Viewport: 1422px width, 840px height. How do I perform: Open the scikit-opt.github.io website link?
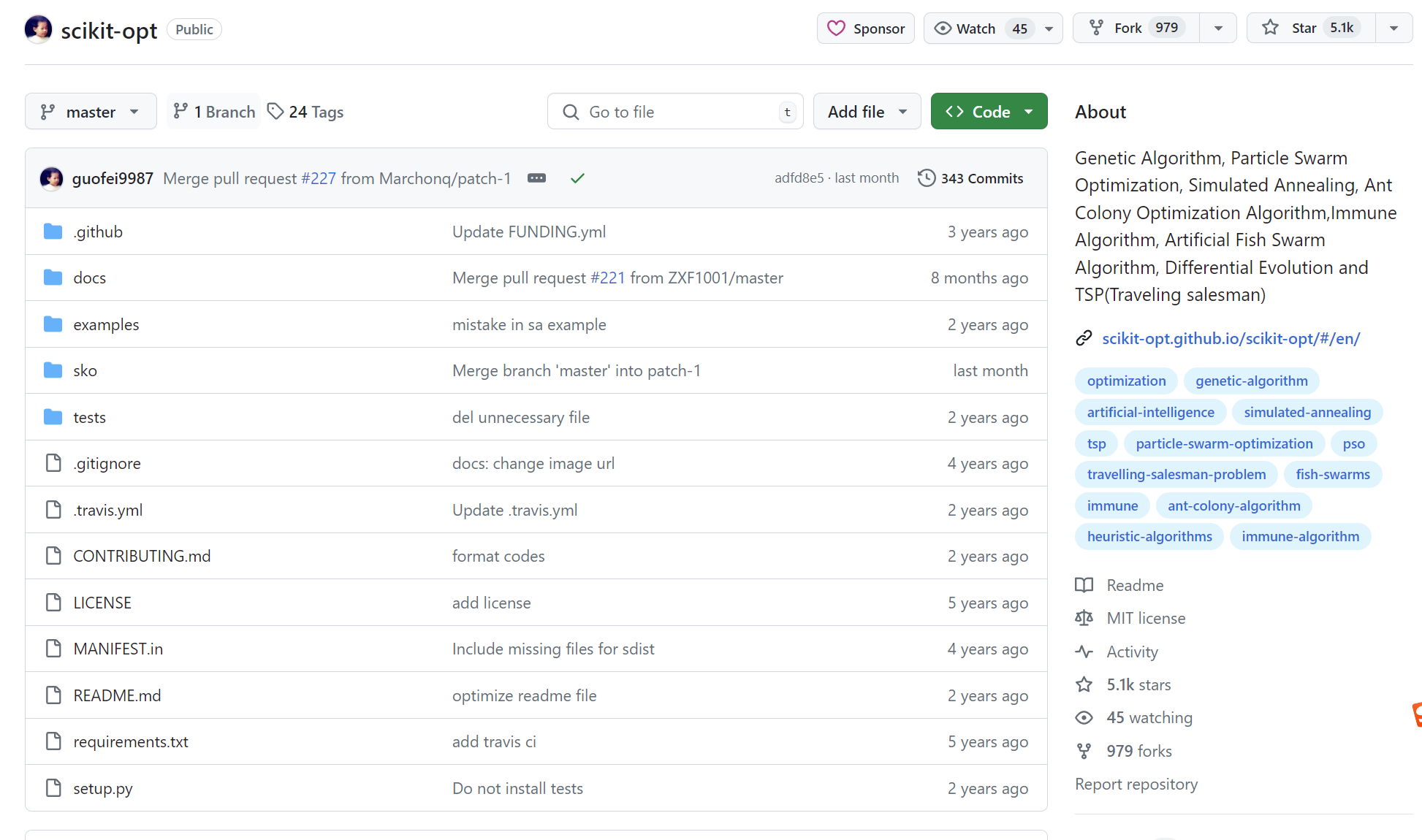click(x=1231, y=338)
